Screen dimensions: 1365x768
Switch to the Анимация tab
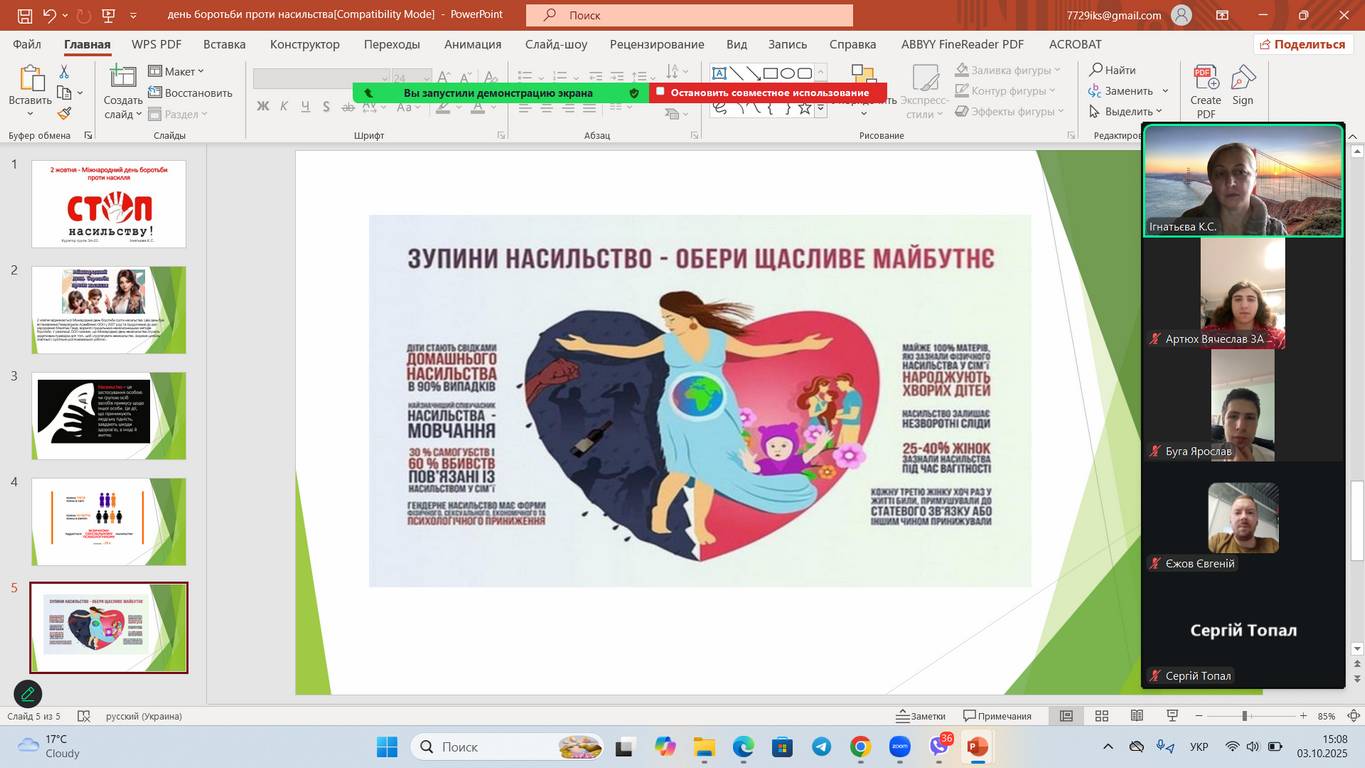coord(473,44)
